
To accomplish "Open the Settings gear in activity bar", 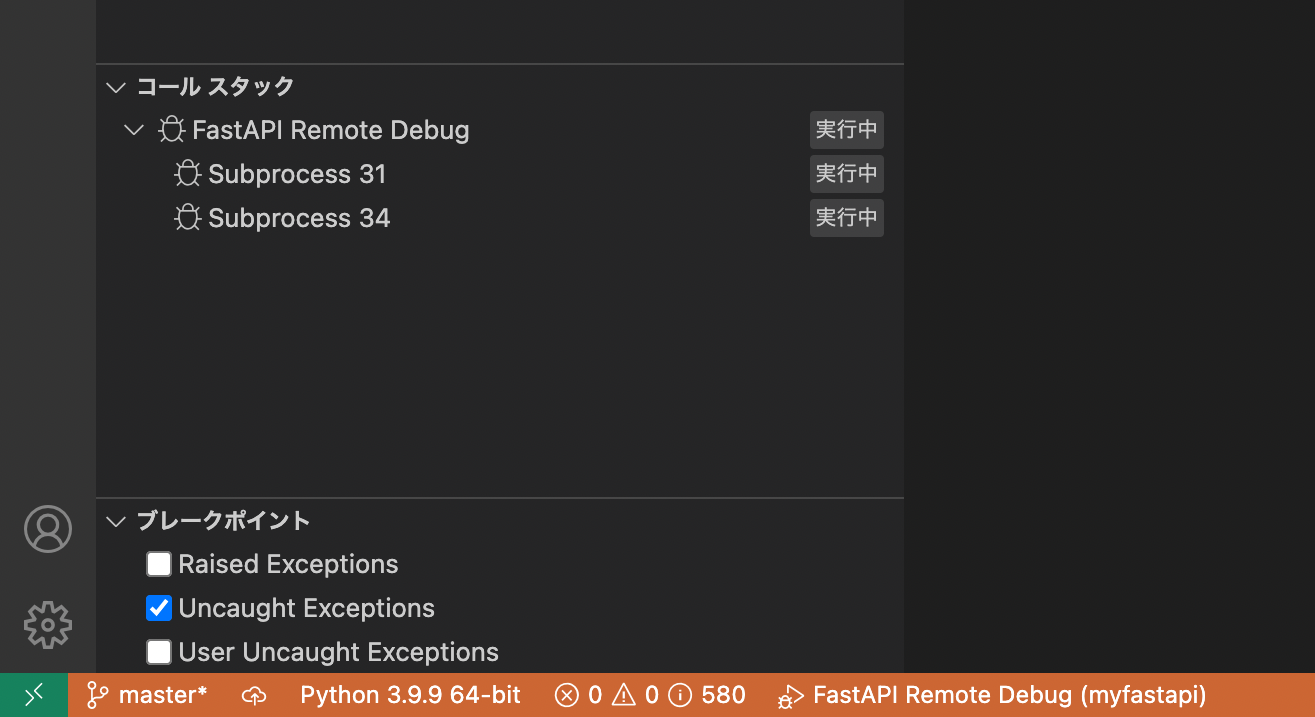I will pyautogui.click(x=47, y=624).
